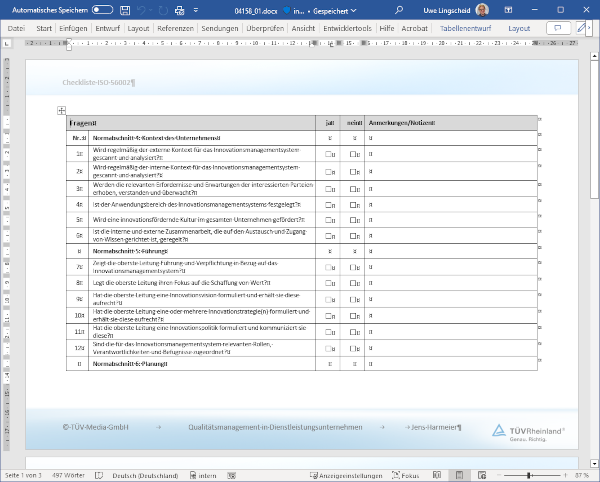The height and width of the screenshot is (482, 600).
Task: Click Uwe Lingscheid's profile picture
Action: pos(483,9)
